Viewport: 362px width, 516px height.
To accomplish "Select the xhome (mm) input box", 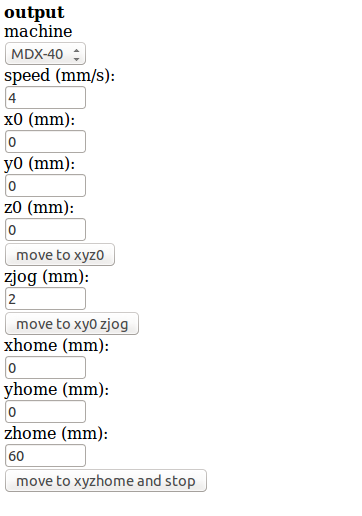I will [x=45, y=368].
